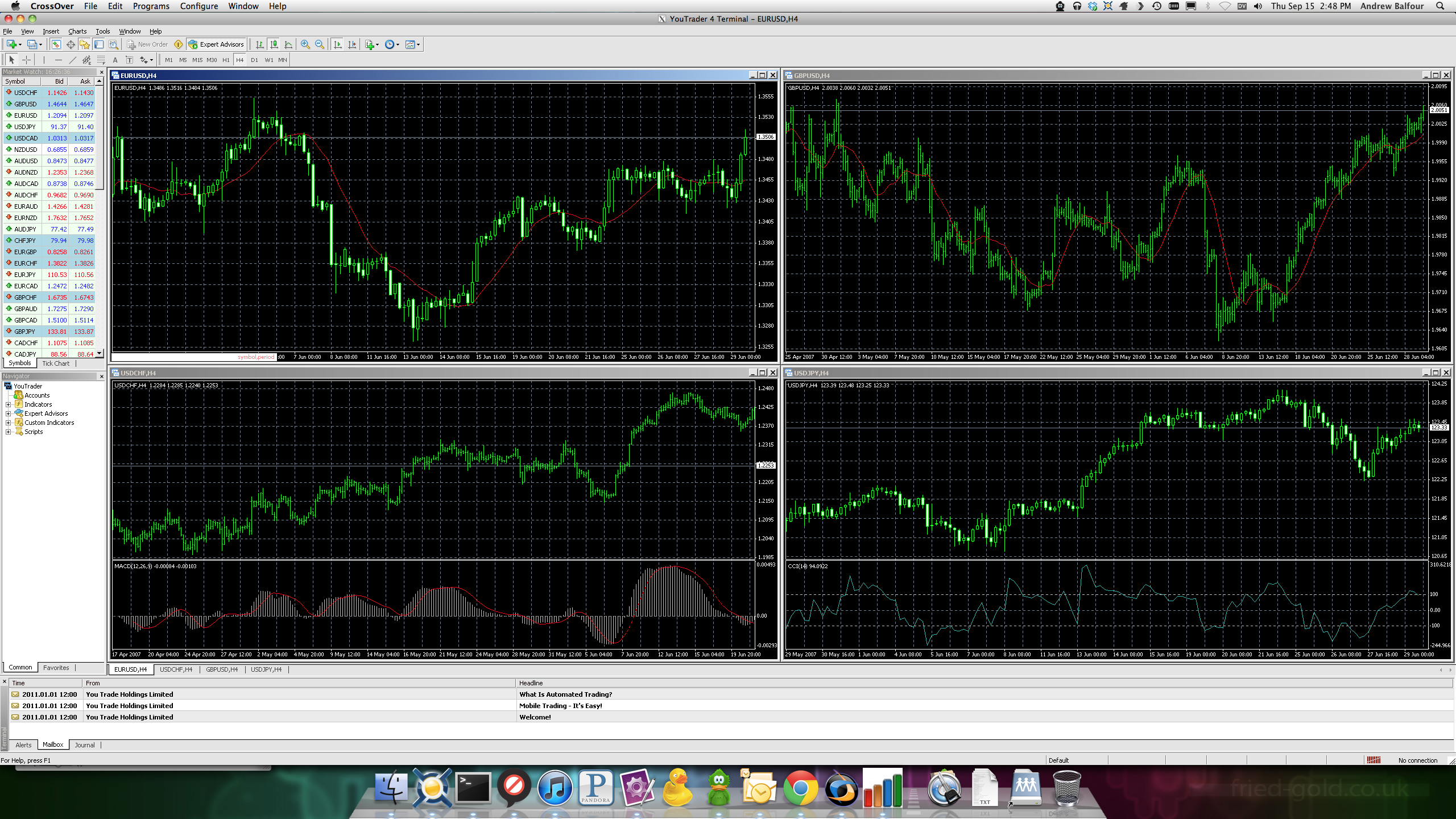Click the Arrows objects icon
Viewport: 1456px width, 819px height.
coord(143,60)
